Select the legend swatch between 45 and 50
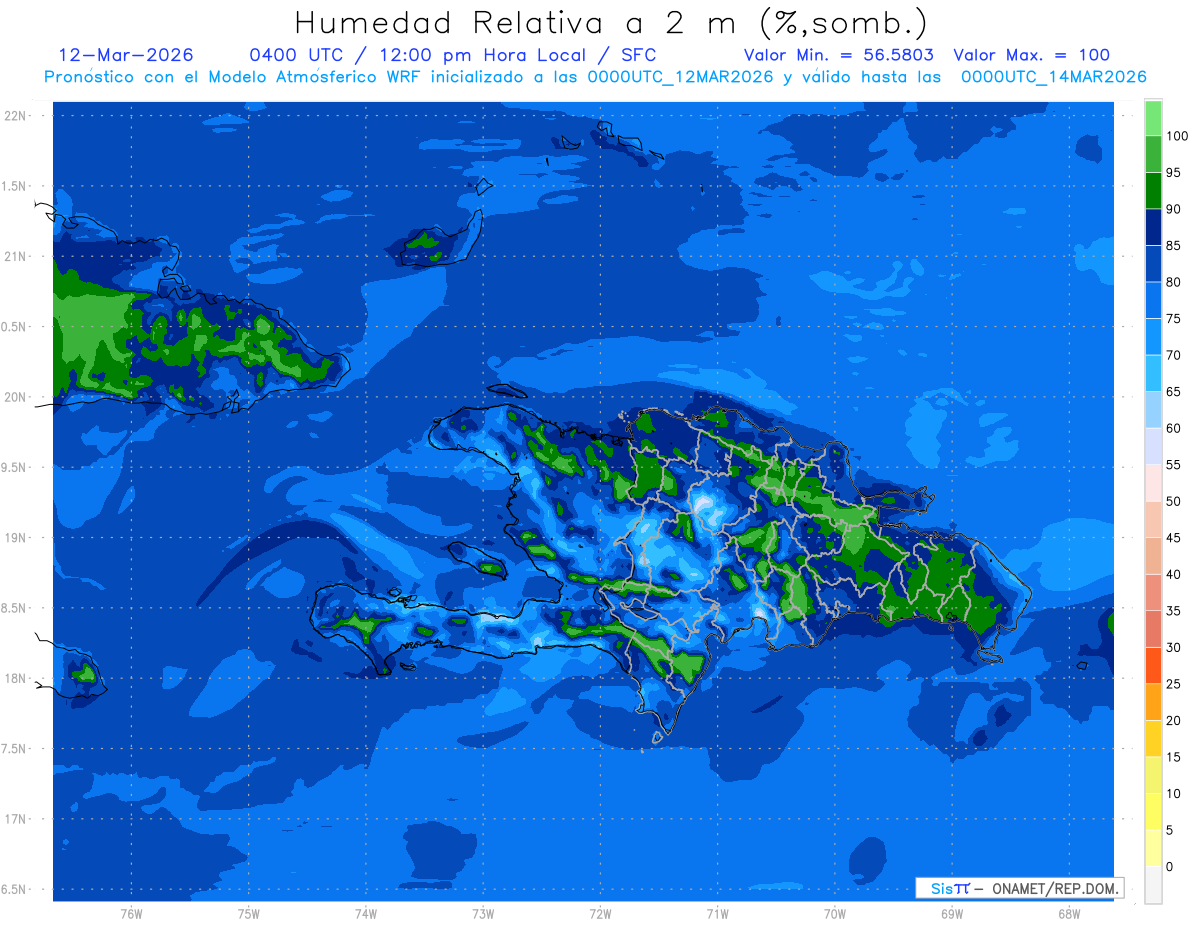Viewport: 1200px width, 927px height. tap(1153, 520)
